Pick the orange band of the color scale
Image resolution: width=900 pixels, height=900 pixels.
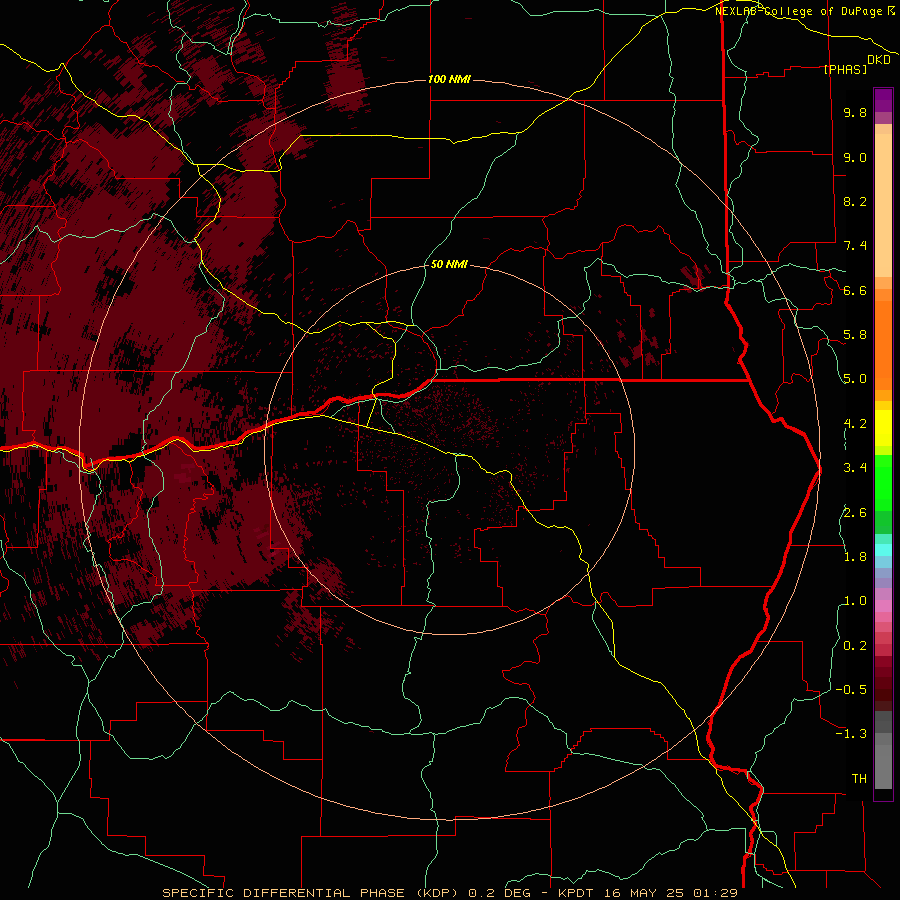pos(883,346)
